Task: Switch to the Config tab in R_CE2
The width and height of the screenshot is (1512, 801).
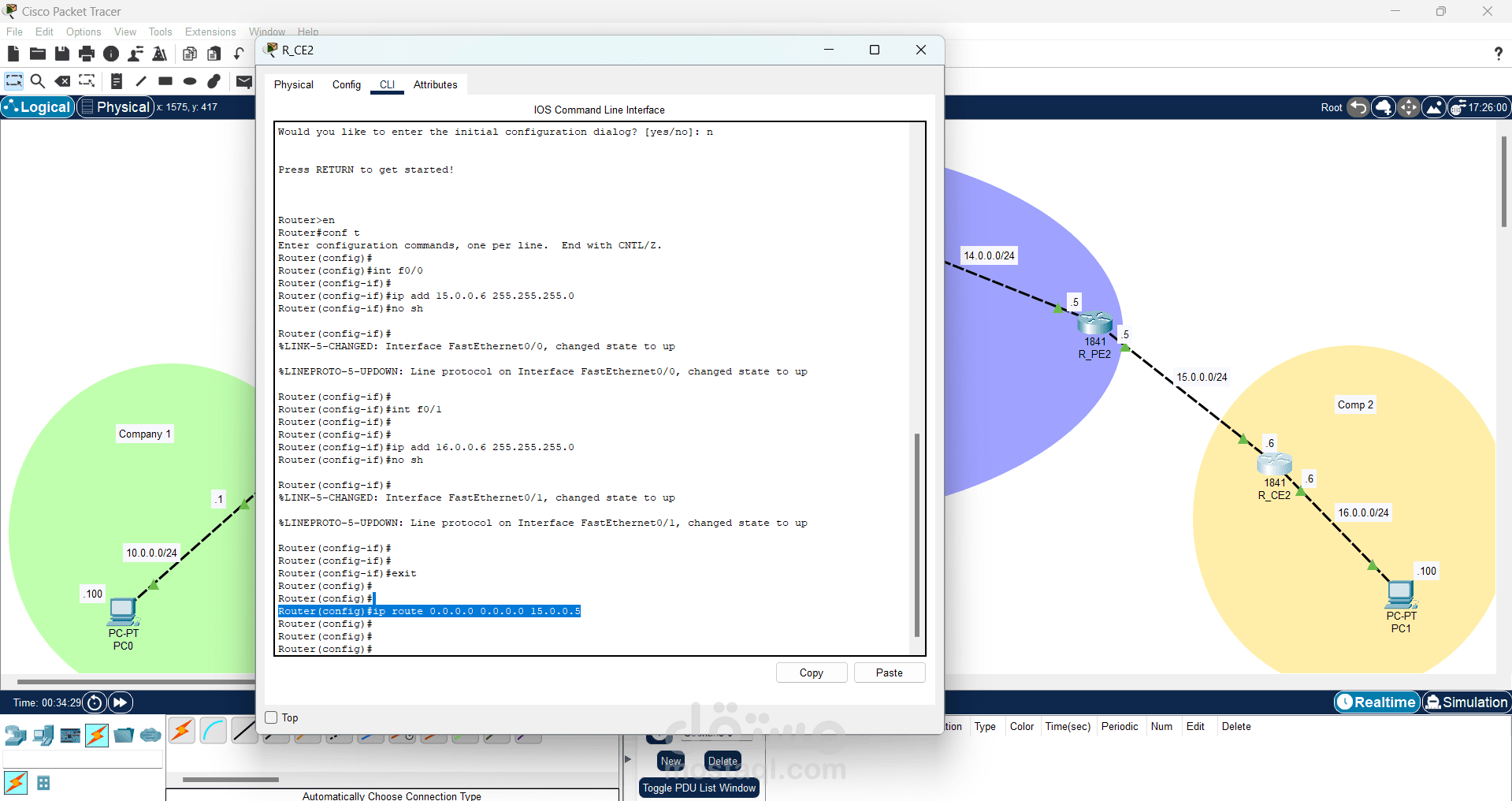Action: pos(347,84)
